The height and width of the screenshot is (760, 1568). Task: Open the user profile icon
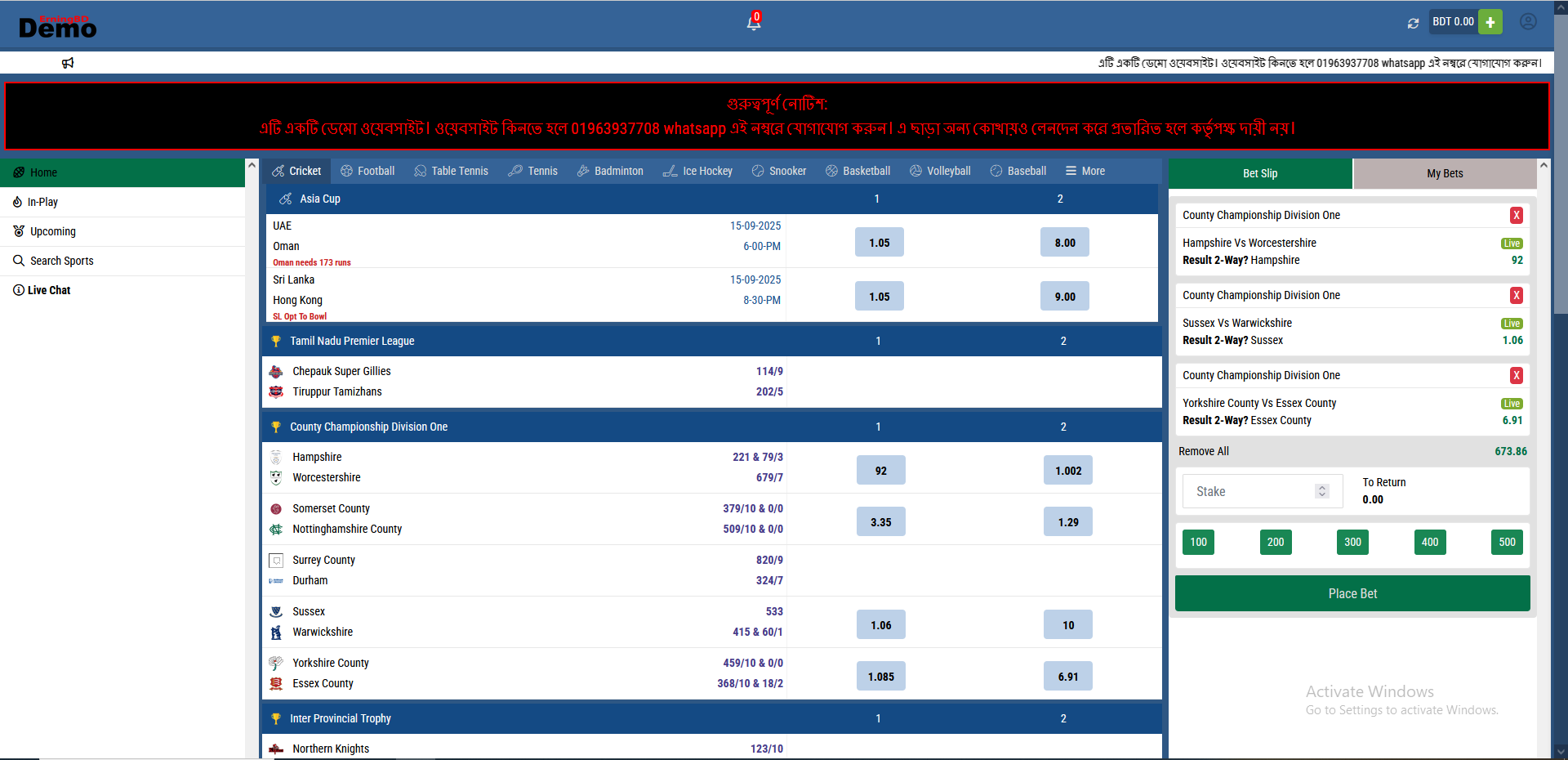1527,22
